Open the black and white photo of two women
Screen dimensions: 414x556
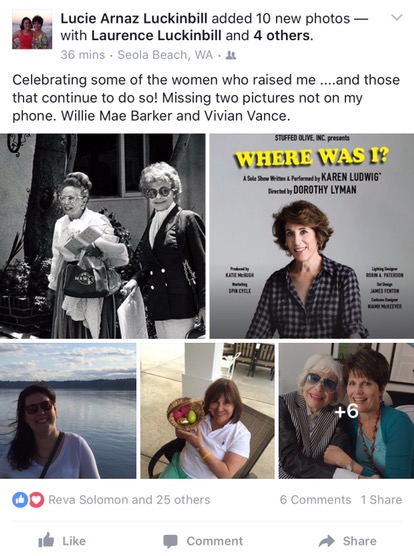coord(103,236)
